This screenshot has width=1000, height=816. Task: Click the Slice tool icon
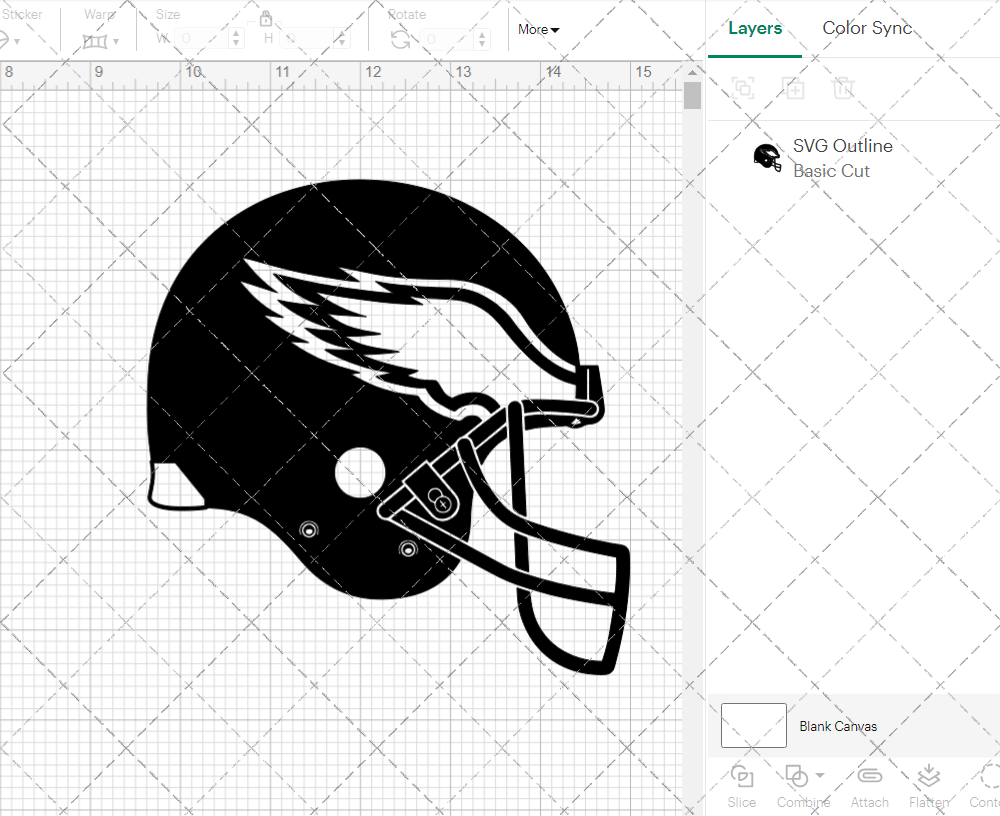[x=741, y=777]
